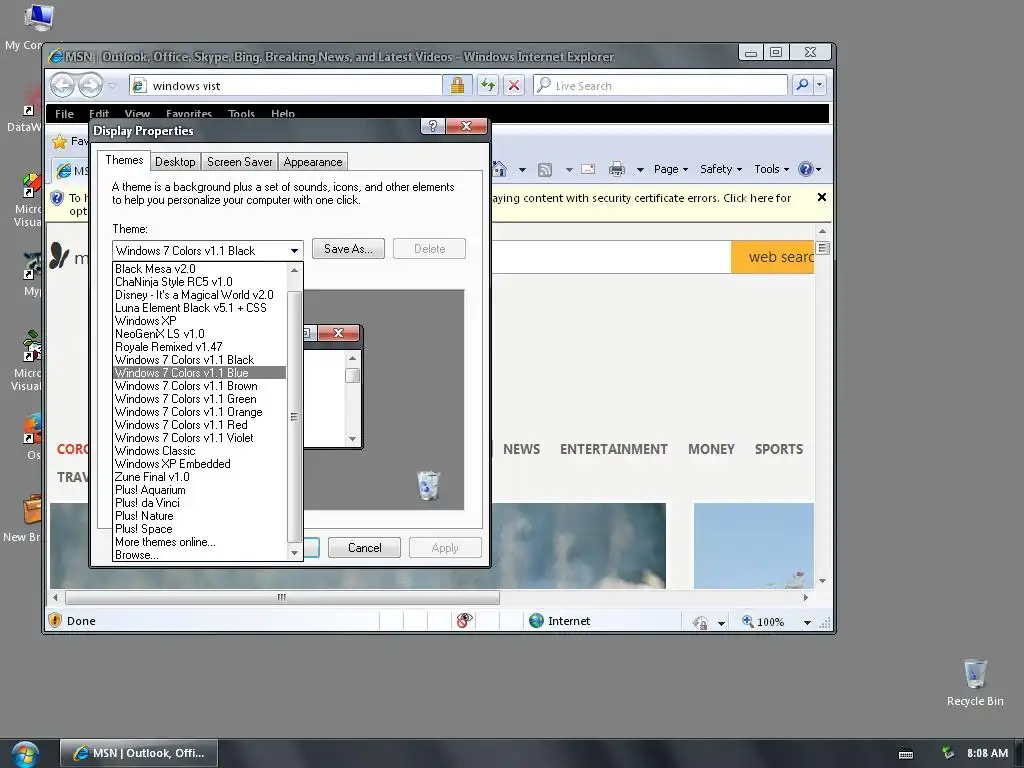The image size is (1024, 768).
Task: Choose More themes online... entry
Action: pyautogui.click(x=200, y=542)
